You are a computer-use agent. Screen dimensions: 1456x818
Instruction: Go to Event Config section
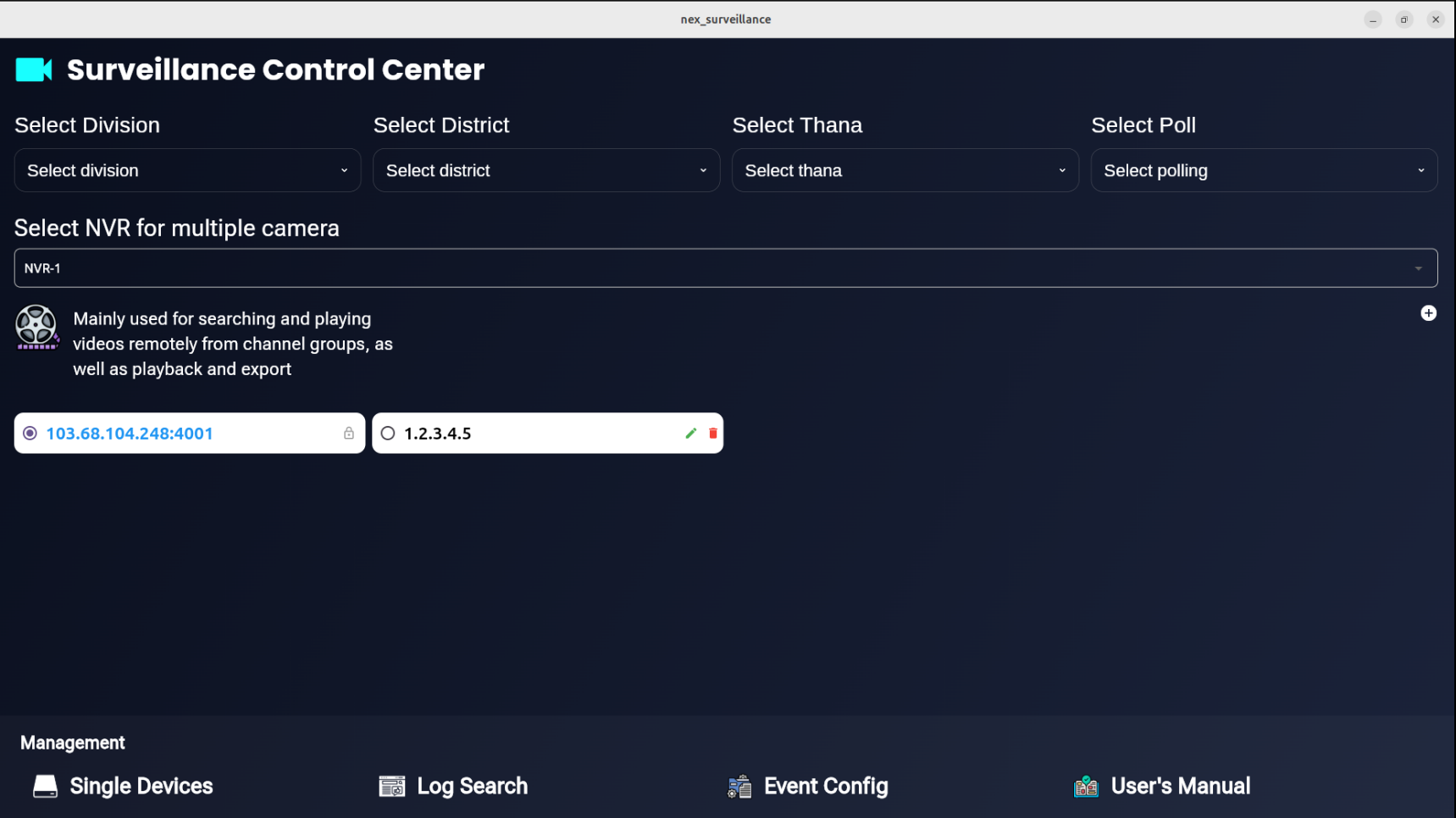click(826, 787)
